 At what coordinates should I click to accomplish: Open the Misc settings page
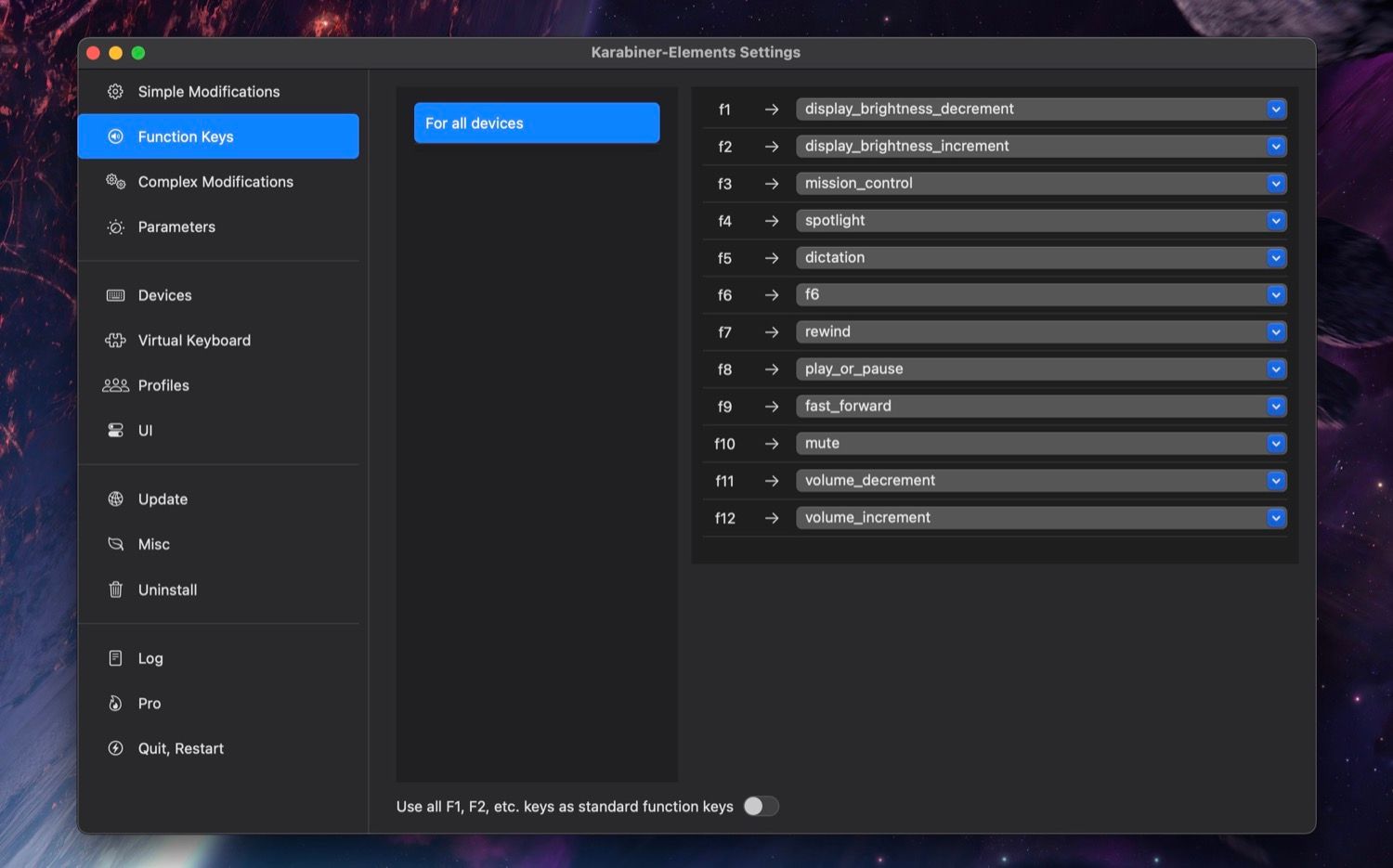tap(153, 544)
